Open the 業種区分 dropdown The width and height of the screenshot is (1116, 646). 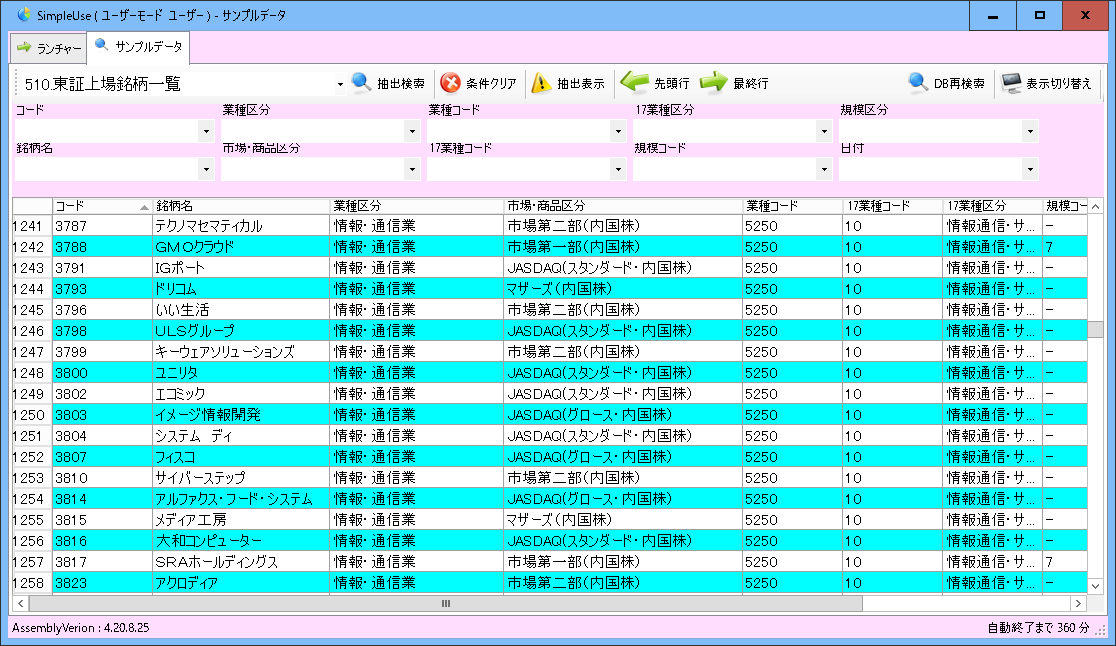(x=412, y=130)
